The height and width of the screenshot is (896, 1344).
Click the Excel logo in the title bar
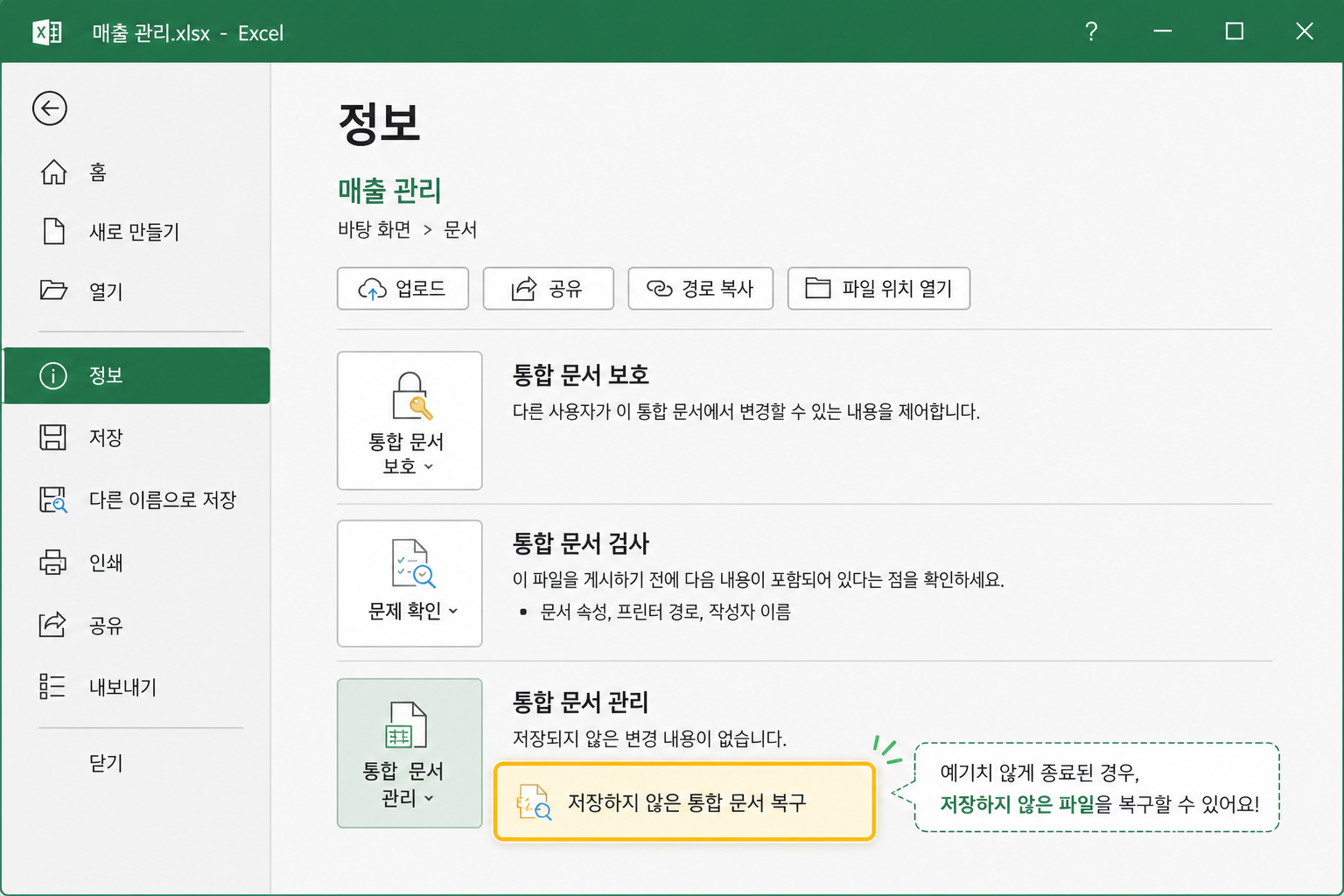click(47, 32)
